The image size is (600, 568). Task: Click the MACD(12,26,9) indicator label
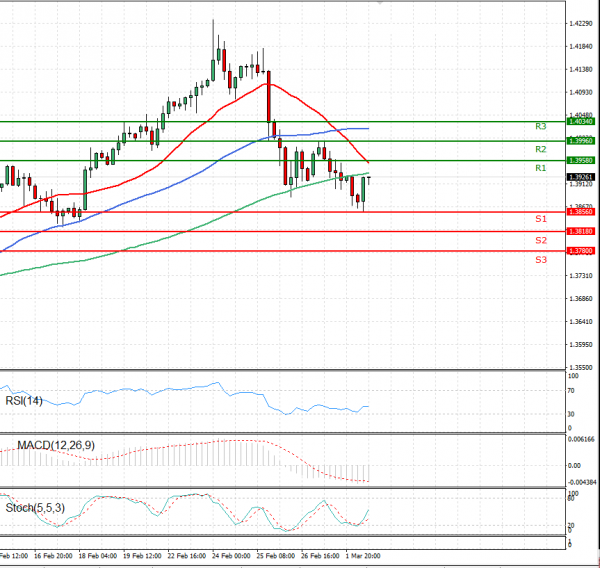pyautogui.click(x=56, y=445)
